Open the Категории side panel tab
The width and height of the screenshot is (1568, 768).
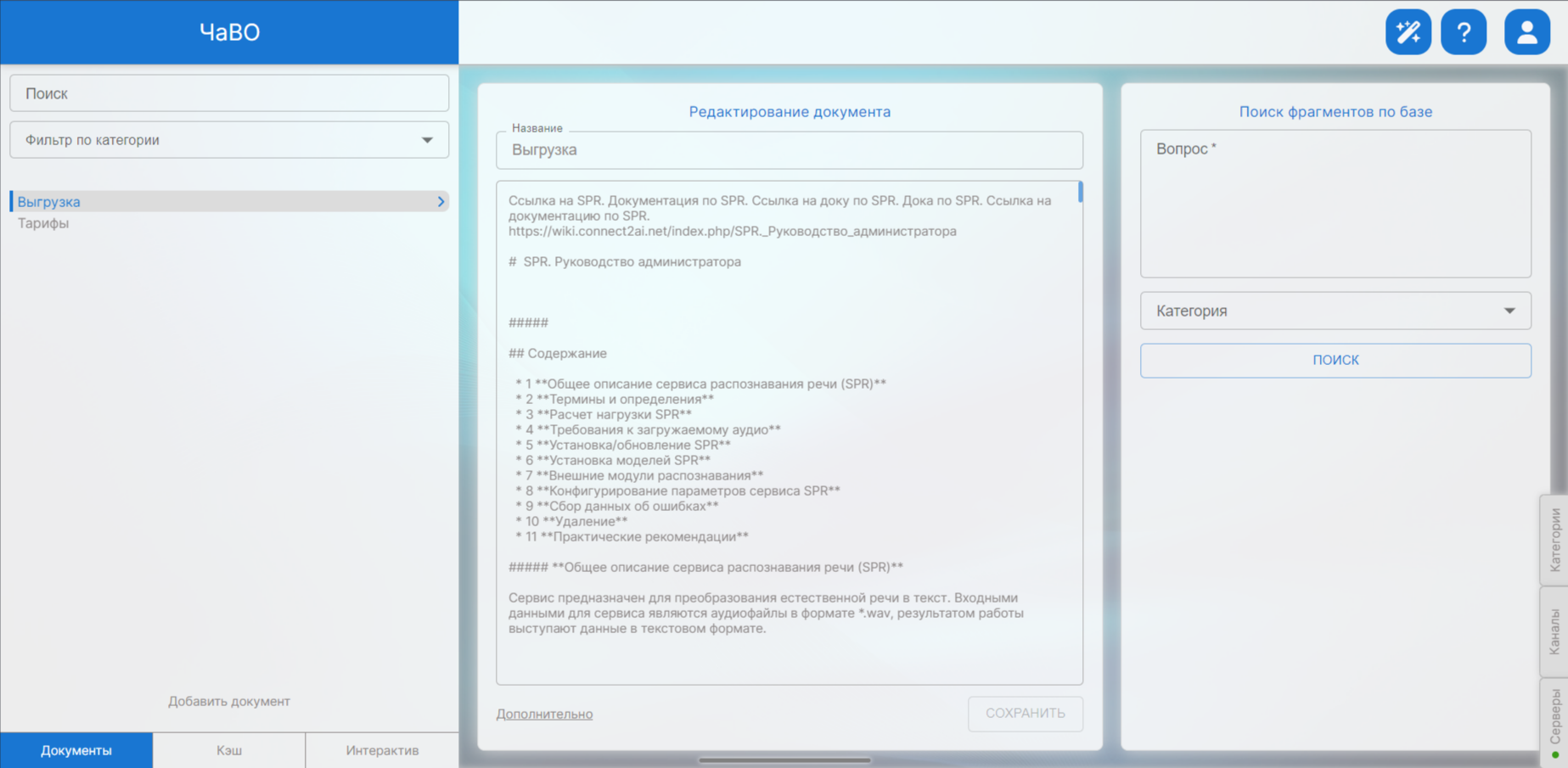pyautogui.click(x=1554, y=540)
